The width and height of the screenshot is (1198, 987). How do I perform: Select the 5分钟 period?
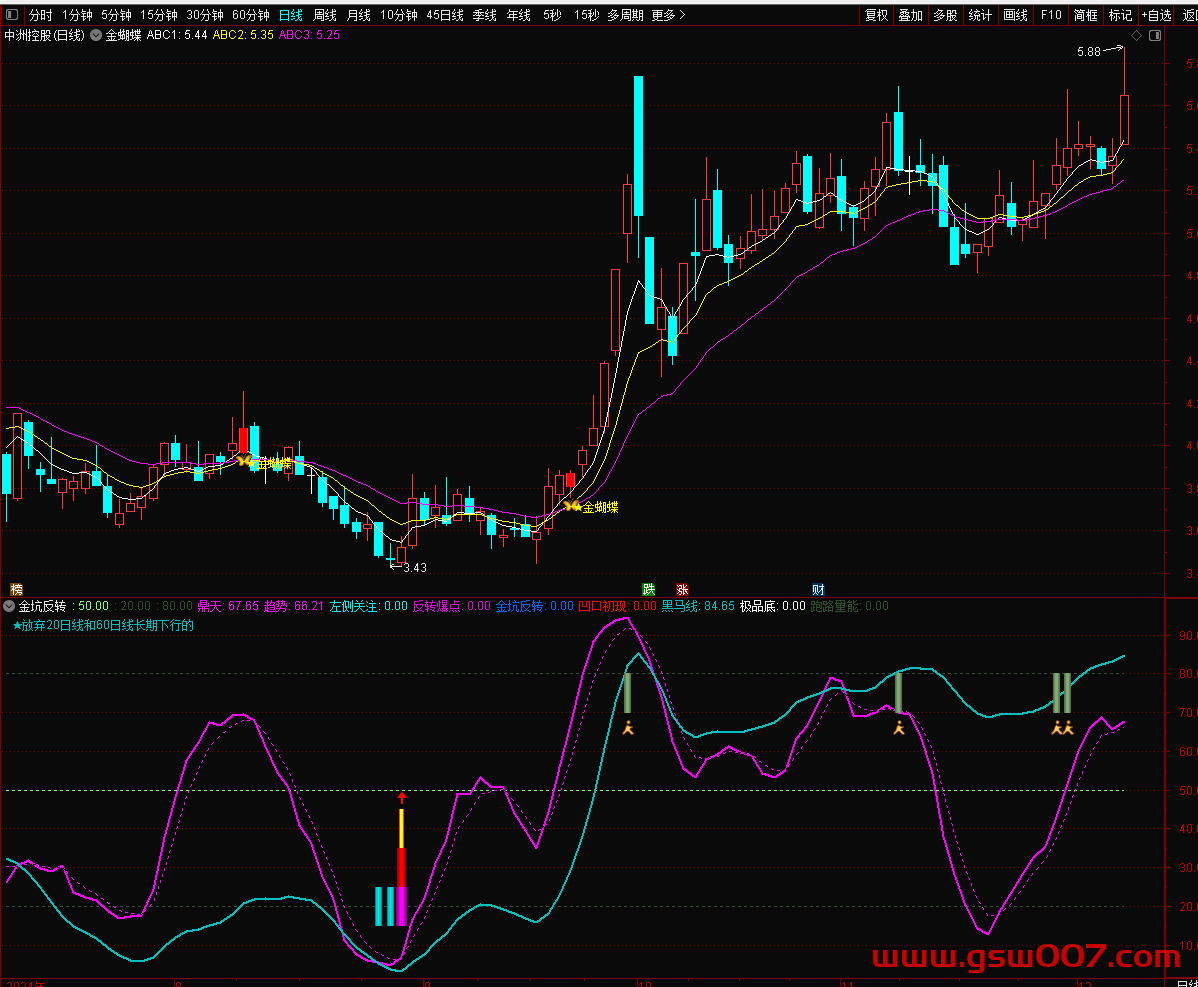click(x=116, y=15)
